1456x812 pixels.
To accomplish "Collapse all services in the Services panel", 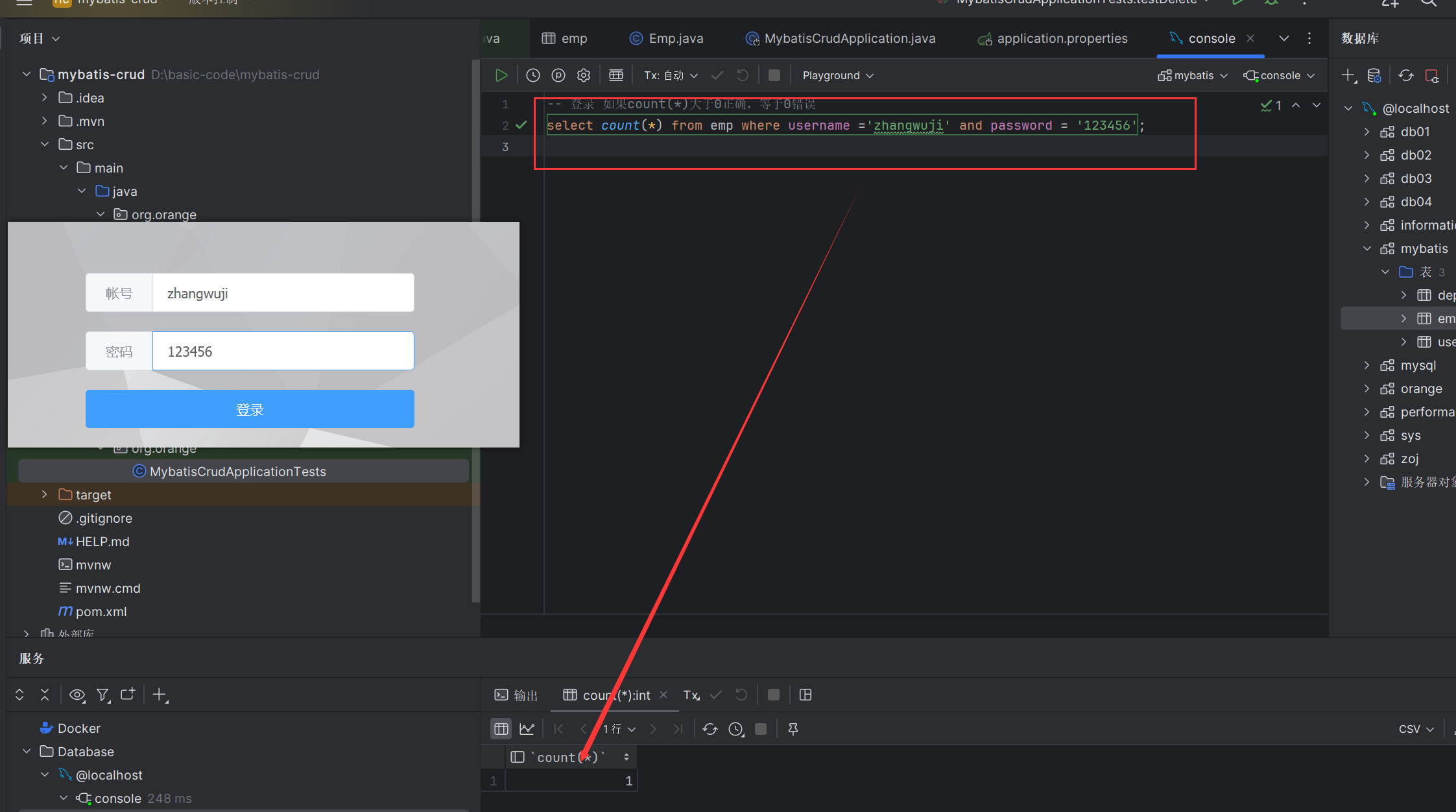I will pyautogui.click(x=45, y=695).
